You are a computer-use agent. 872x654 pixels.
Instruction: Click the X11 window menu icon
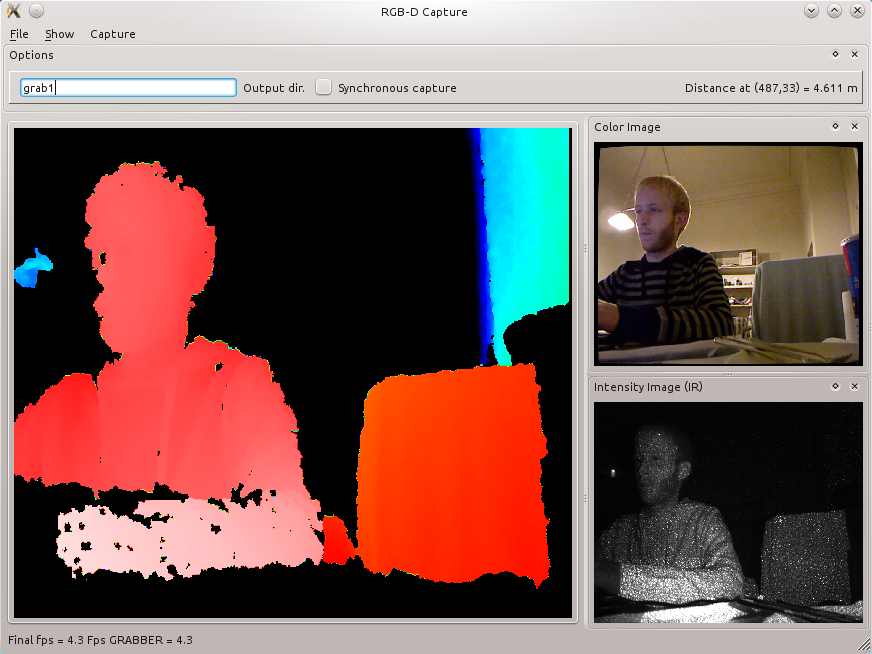pyautogui.click(x=13, y=11)
